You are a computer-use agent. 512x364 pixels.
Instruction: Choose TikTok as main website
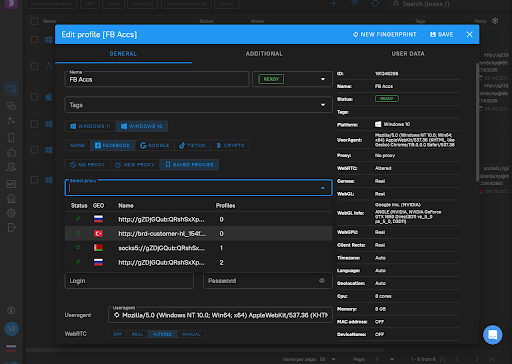pyautogui.click(x=192, y=145)
